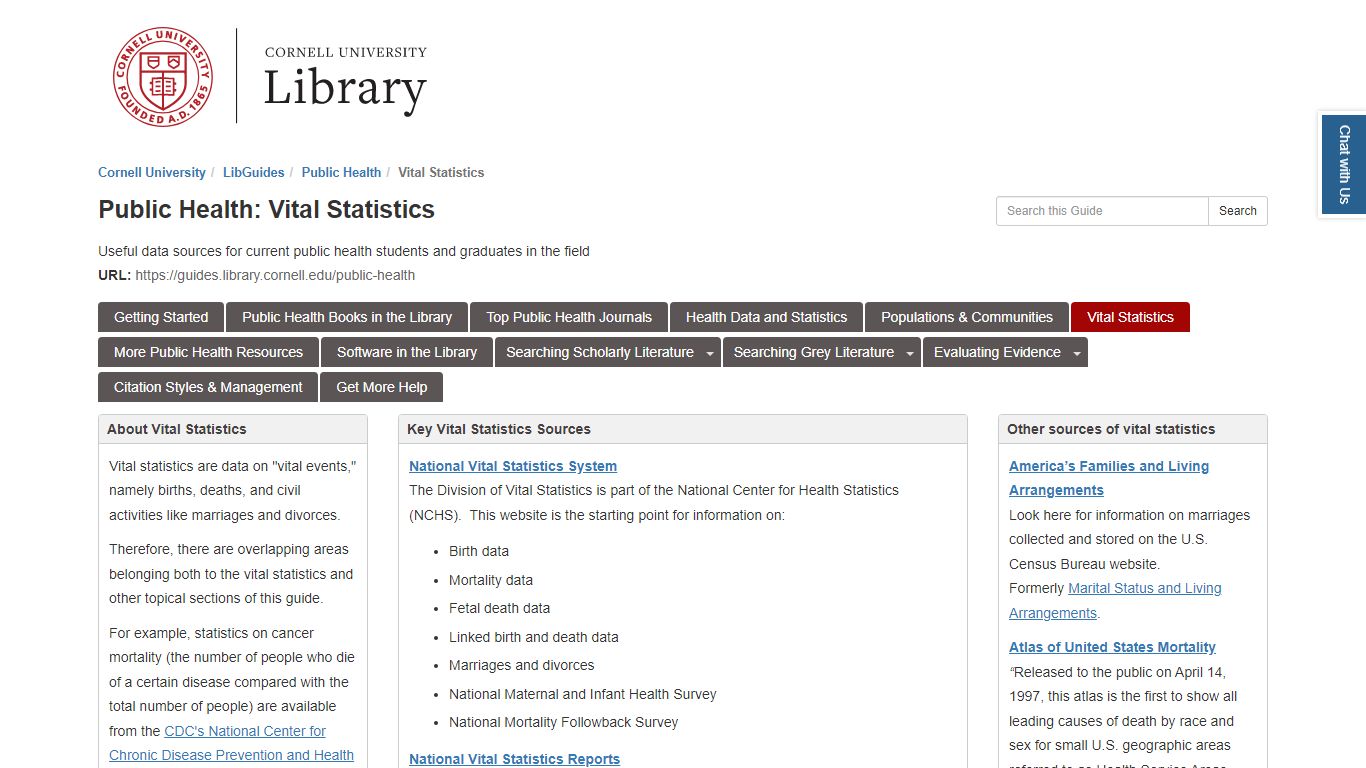Click 'Linked birth and death data' item
The image size is (1366, 768).
534,637
